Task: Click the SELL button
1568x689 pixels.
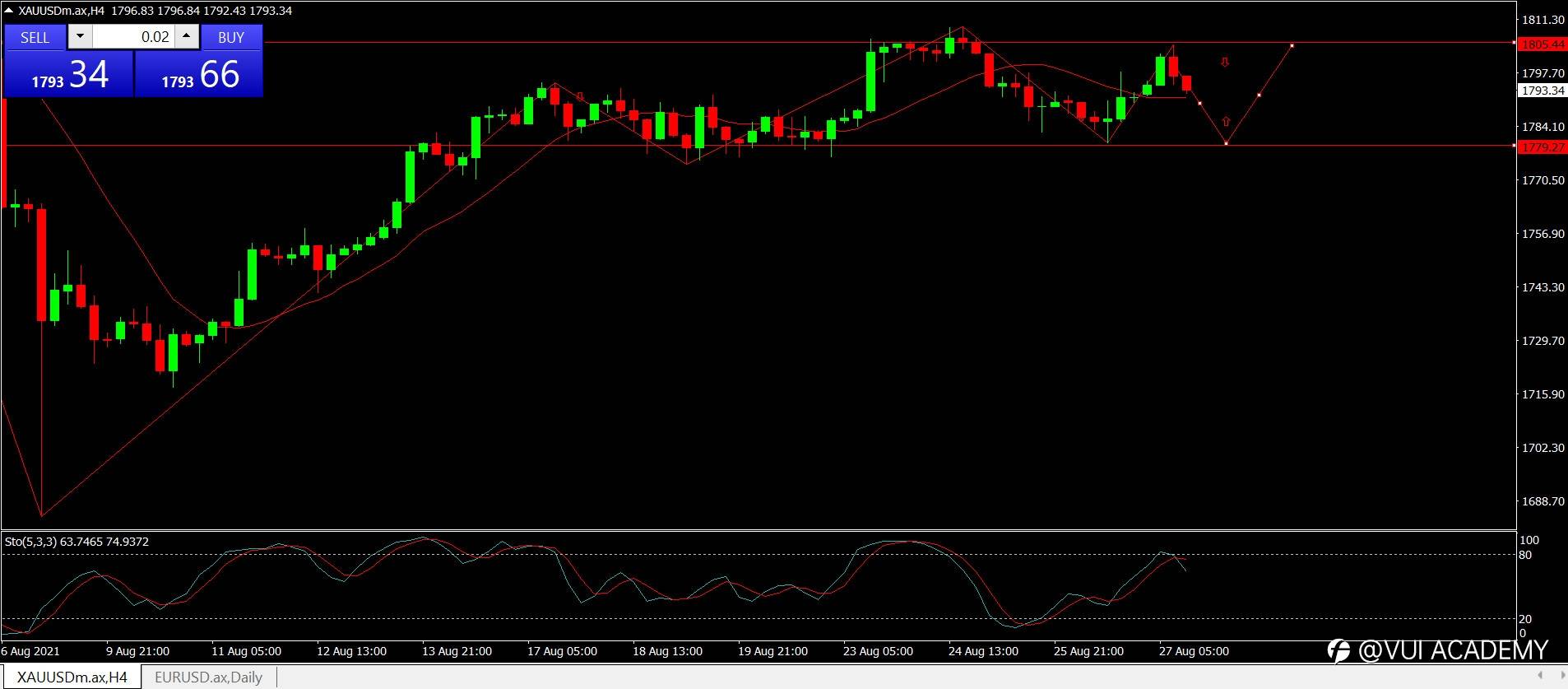Action: point(35,37)
